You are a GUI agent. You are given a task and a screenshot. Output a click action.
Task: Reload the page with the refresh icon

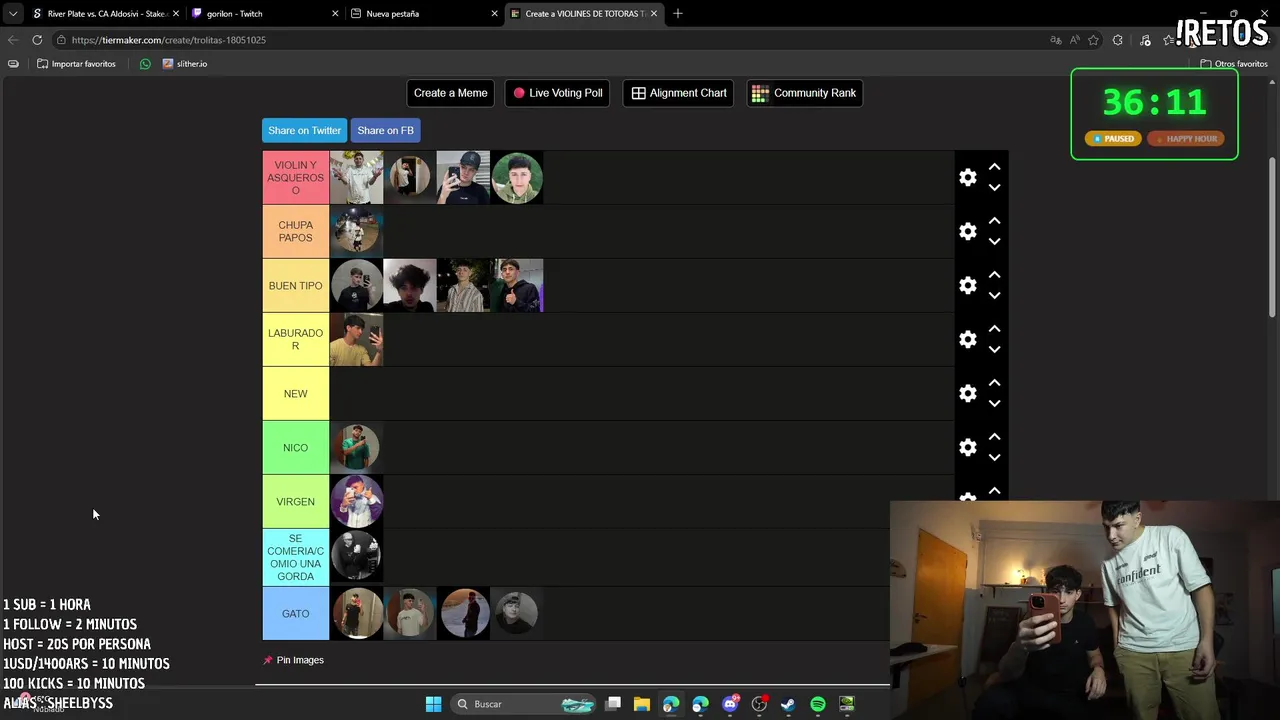click(x=37, y=40)
